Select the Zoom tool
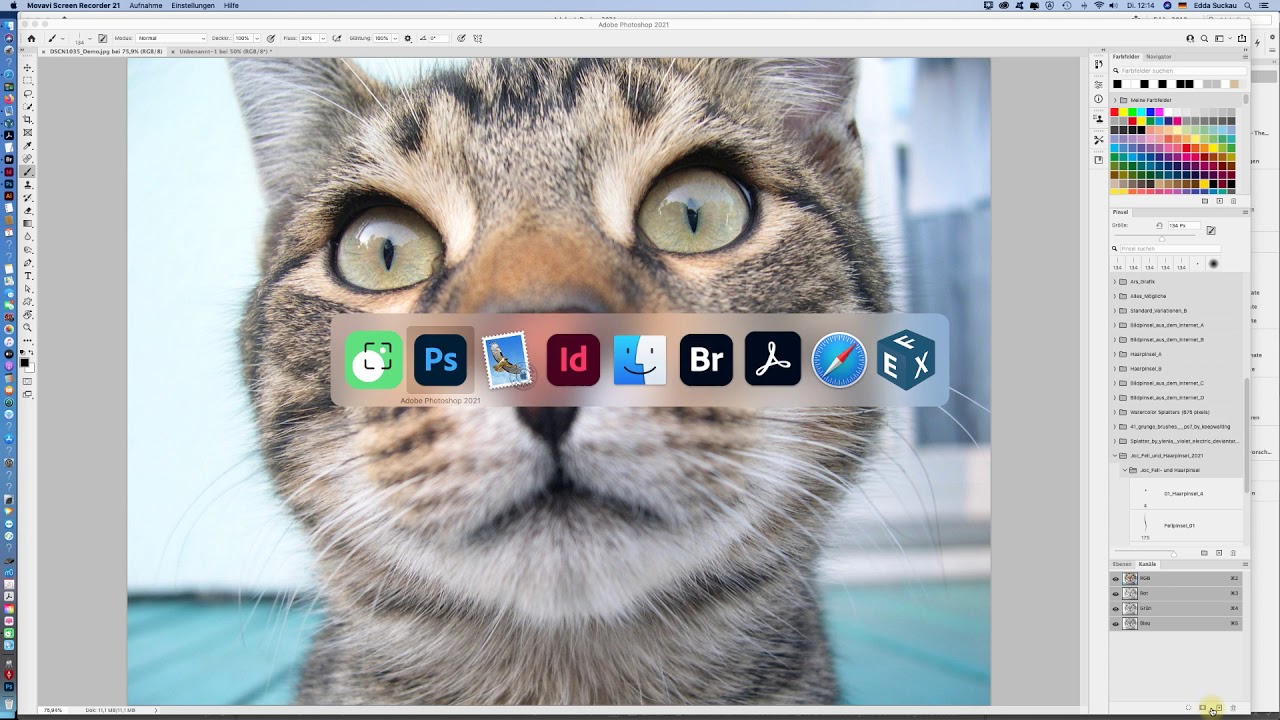This screenshot has width=1280, height=720. pos(28,327)
